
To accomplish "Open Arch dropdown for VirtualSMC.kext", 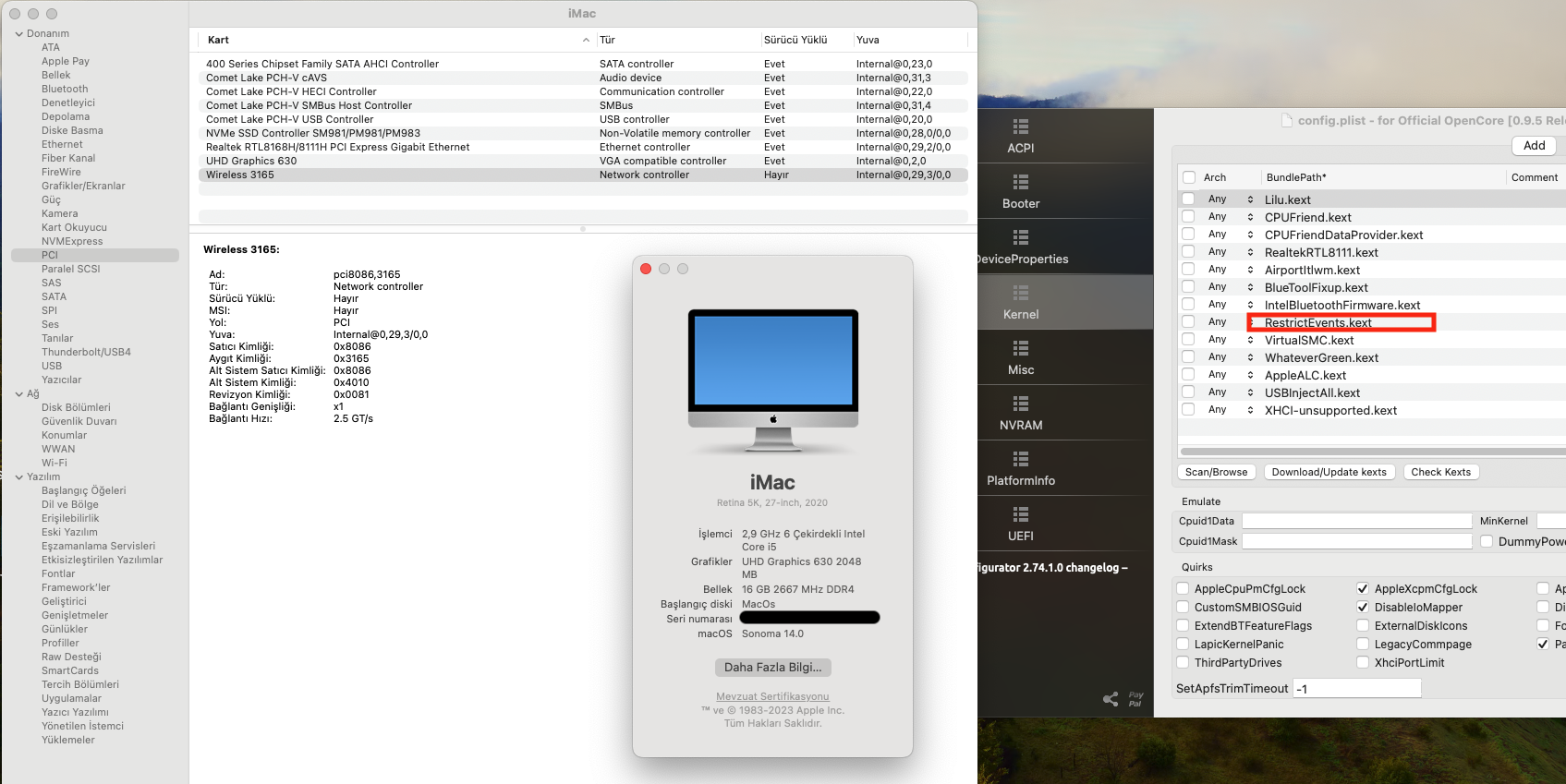I will 1250,340.
